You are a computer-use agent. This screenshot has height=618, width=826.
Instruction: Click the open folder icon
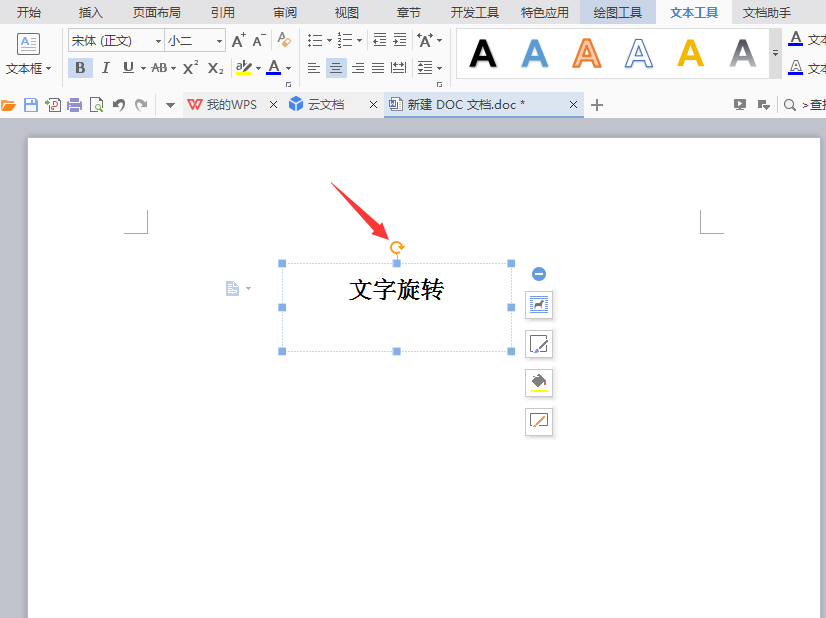click(8, 105)
